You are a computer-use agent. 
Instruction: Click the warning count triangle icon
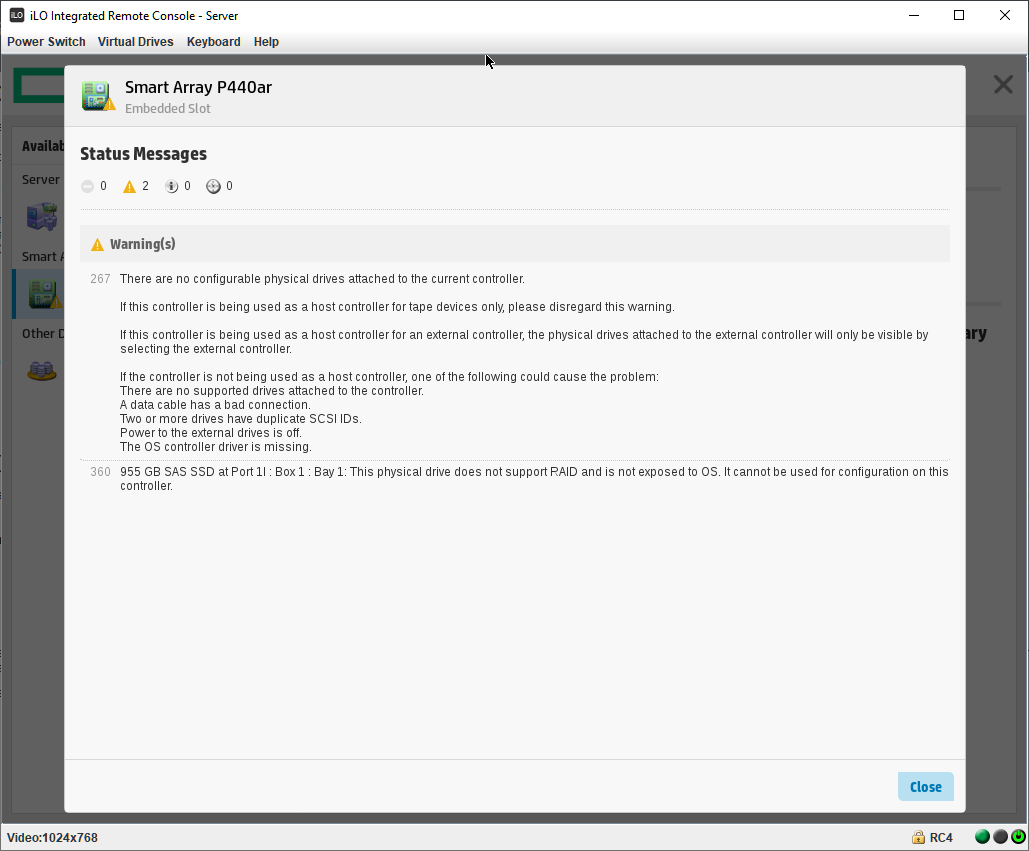point(129,186)
